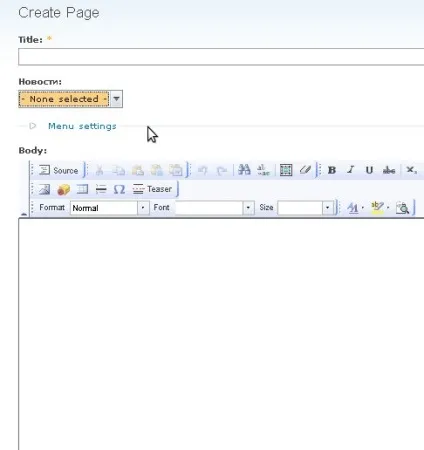
Task: Expand the Menu settings section
Action: pyautogui.click(x=82, y=126)
